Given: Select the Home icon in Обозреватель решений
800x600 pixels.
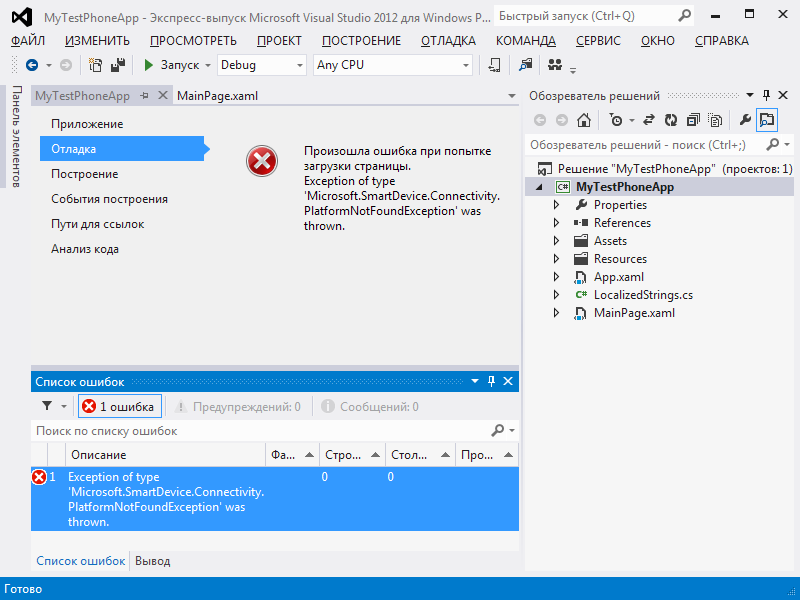Looking at the screenshot, I should tap(583, 120).
